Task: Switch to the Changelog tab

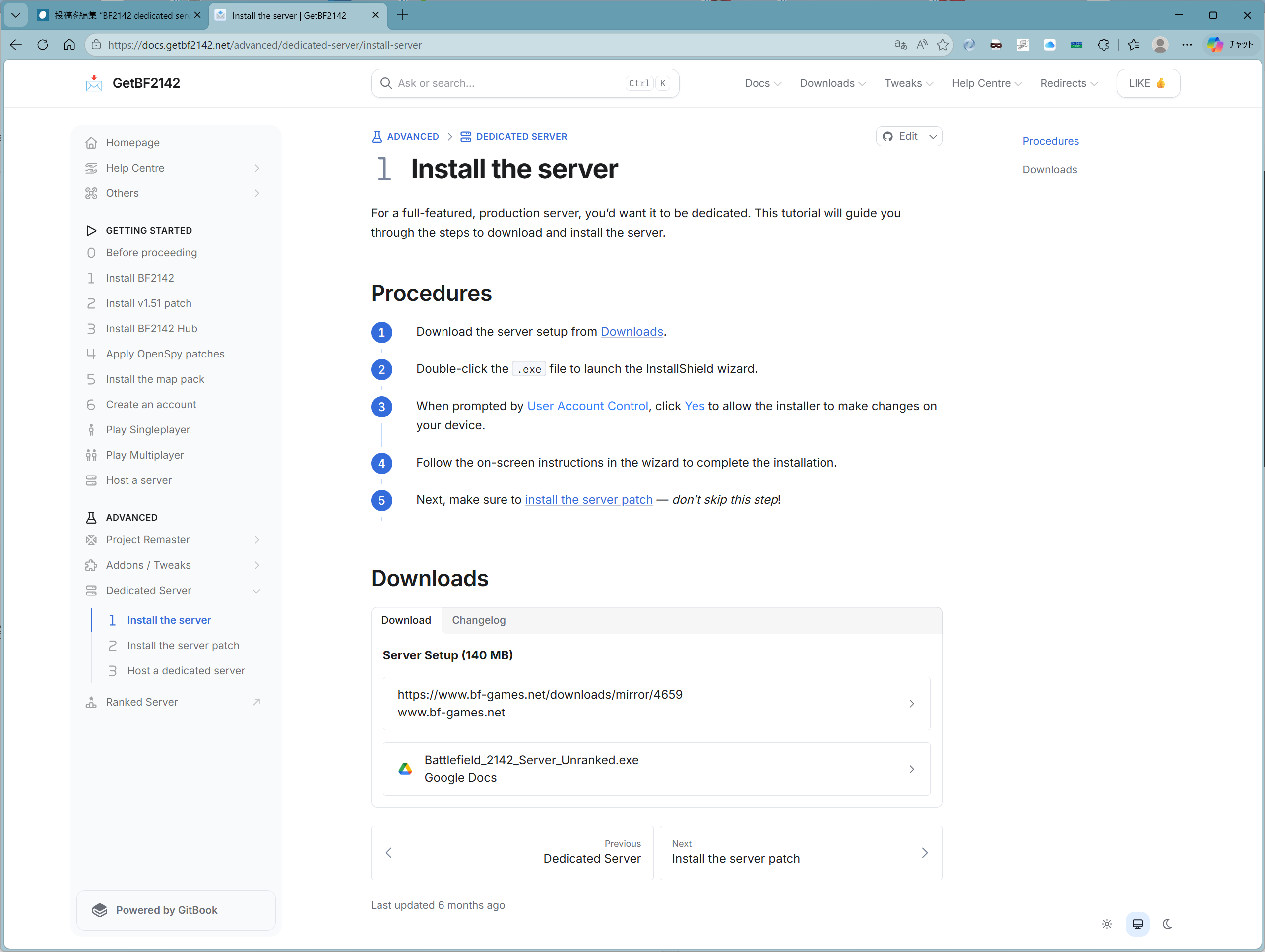Action: point(479,620)
